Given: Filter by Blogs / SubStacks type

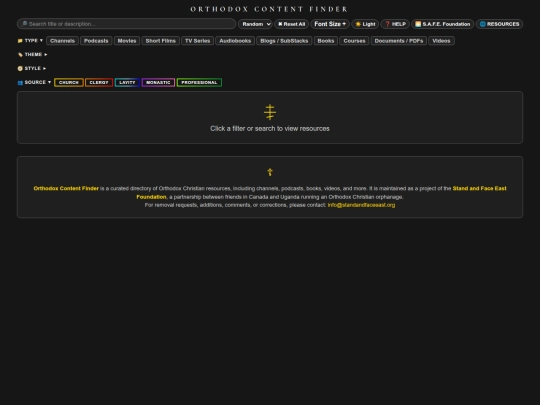Looking at the screenshot, I should pos(284,41).
